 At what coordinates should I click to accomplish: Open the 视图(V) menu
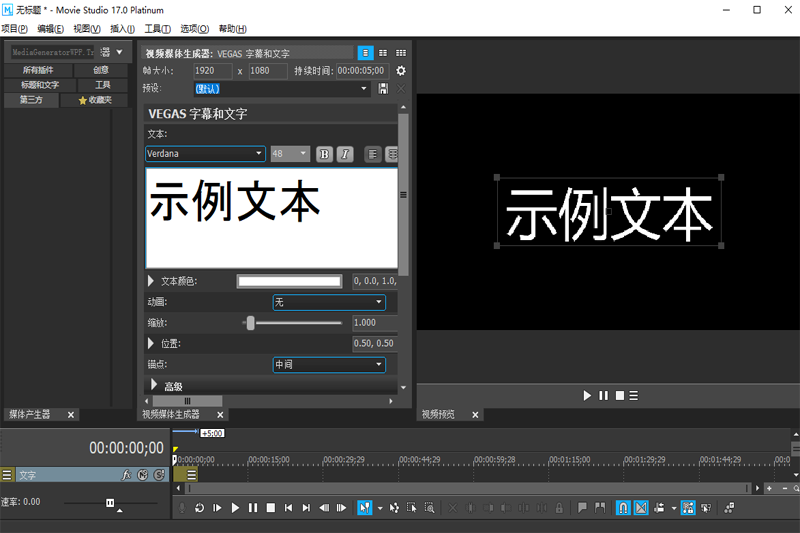click(87, 29)
